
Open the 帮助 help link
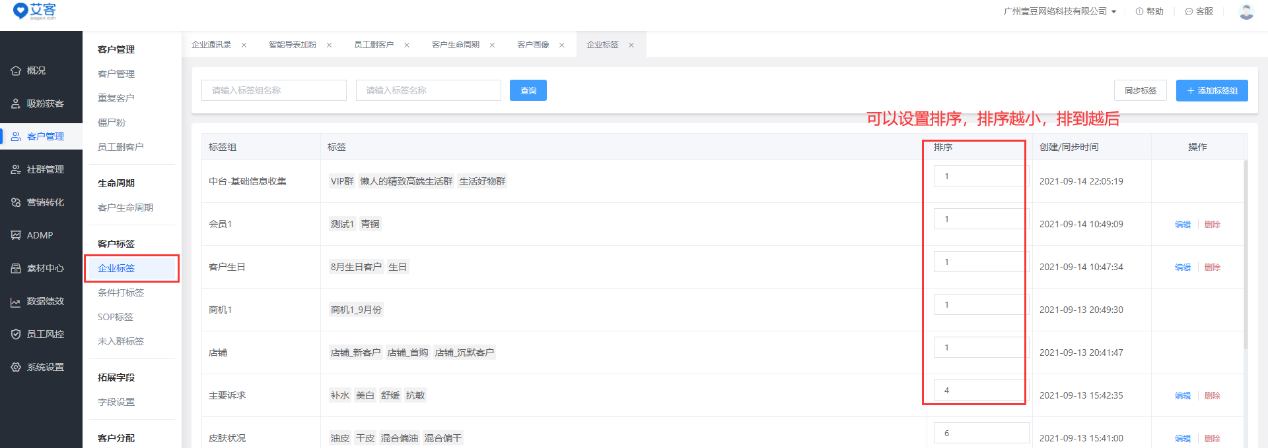pos(1150,12)
